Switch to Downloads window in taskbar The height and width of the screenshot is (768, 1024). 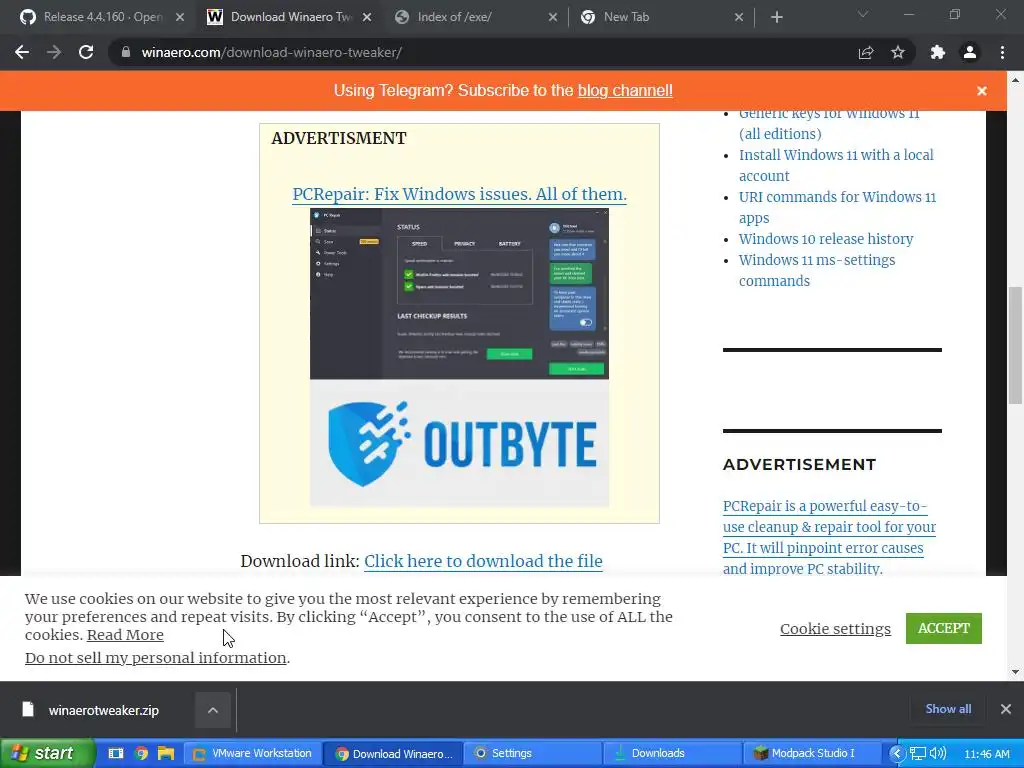pyautogui.click(x=673, y=753)
